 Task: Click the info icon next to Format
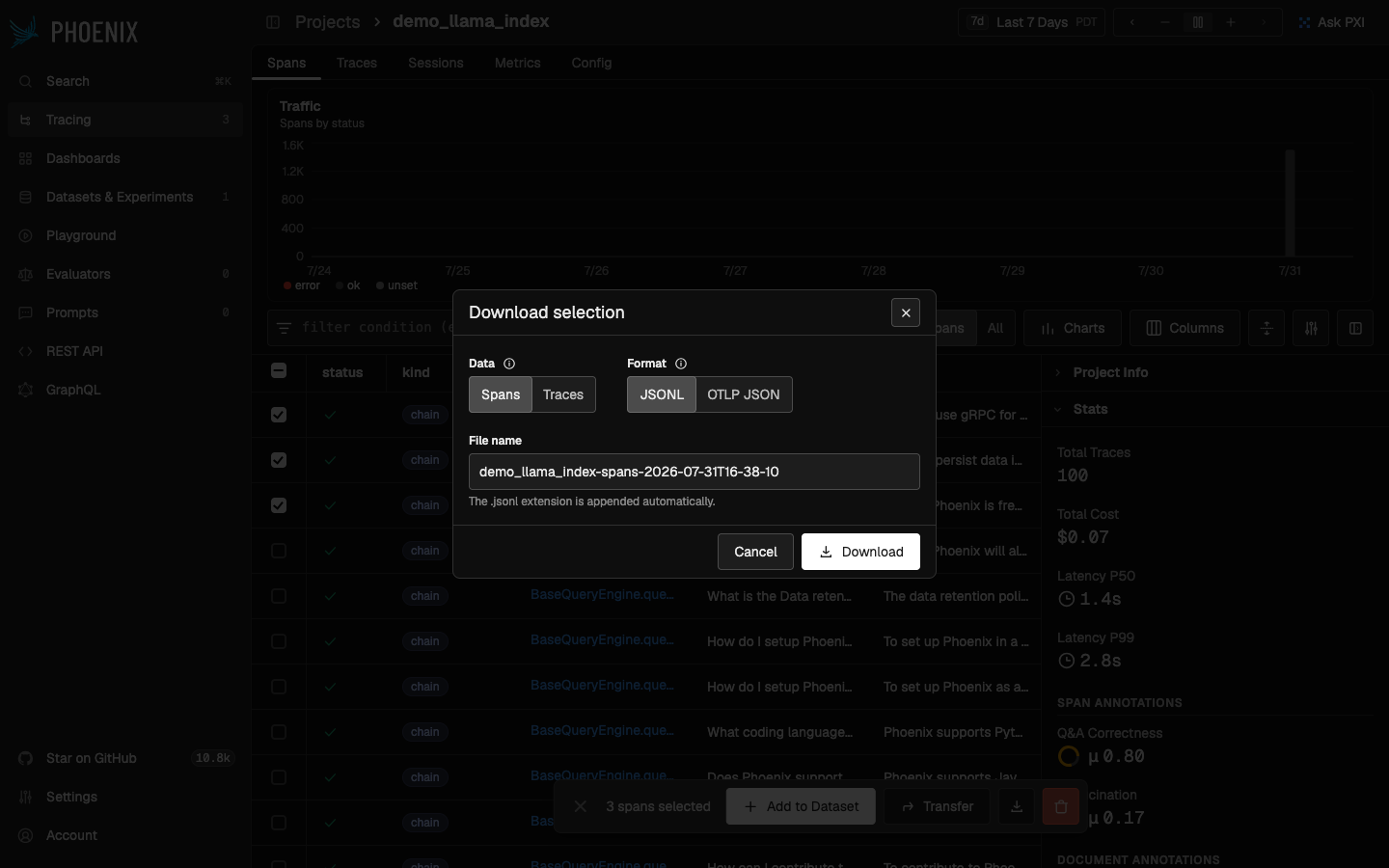[681, 364]
